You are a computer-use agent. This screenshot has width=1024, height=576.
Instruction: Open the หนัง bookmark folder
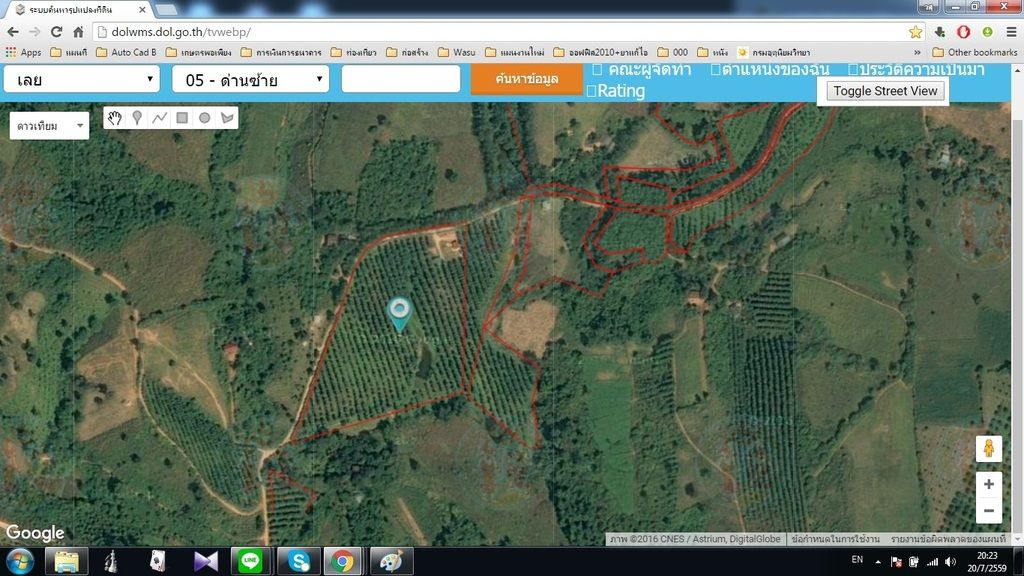tap(712, 52)
